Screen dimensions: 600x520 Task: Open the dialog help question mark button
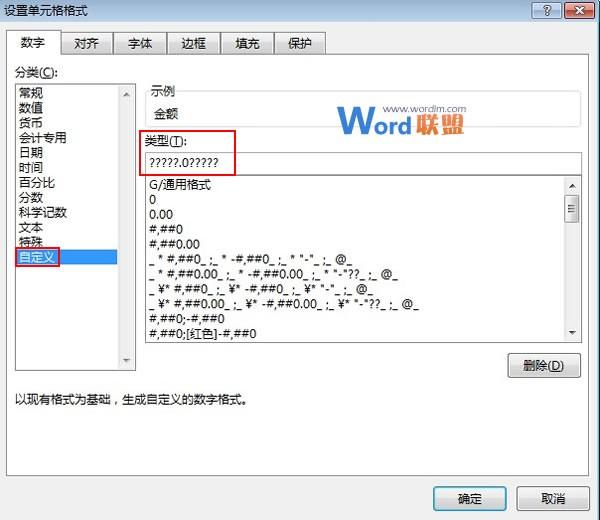pyautogui.click(x=546, y=10)
